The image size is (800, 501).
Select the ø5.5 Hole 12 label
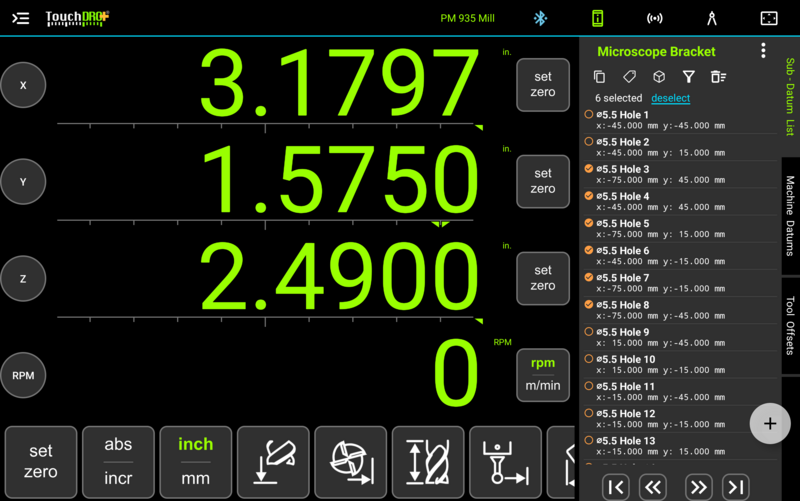[626, 414]
